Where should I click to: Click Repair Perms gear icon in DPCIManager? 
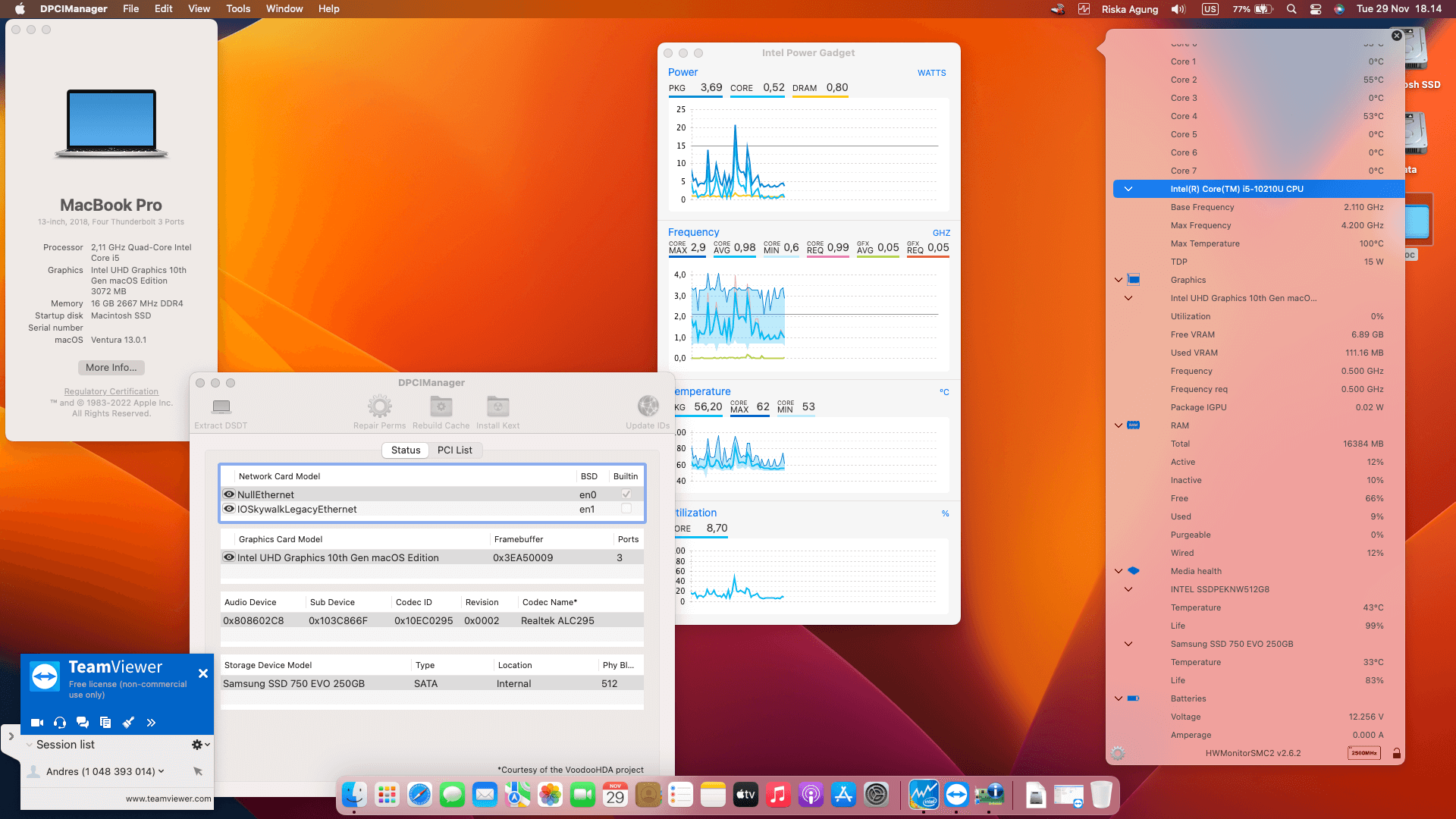tap(379, 406)
